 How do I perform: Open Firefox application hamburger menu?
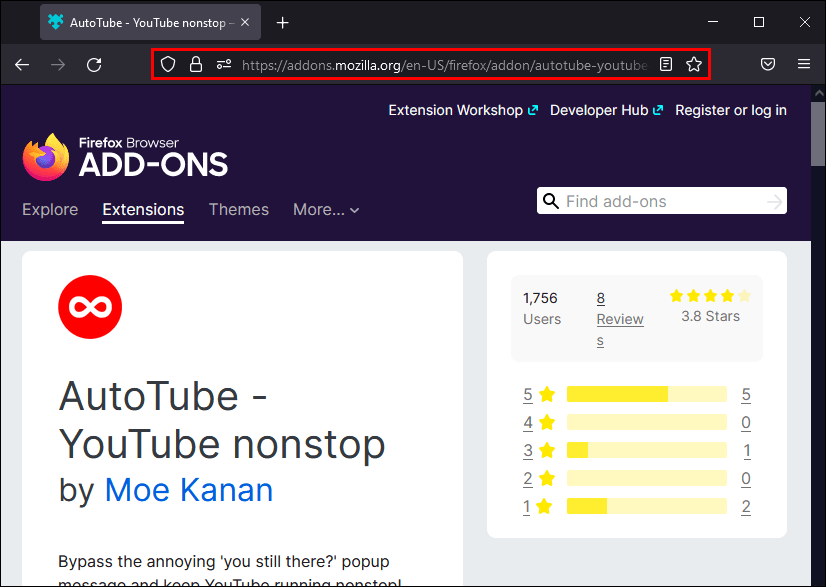804,64
